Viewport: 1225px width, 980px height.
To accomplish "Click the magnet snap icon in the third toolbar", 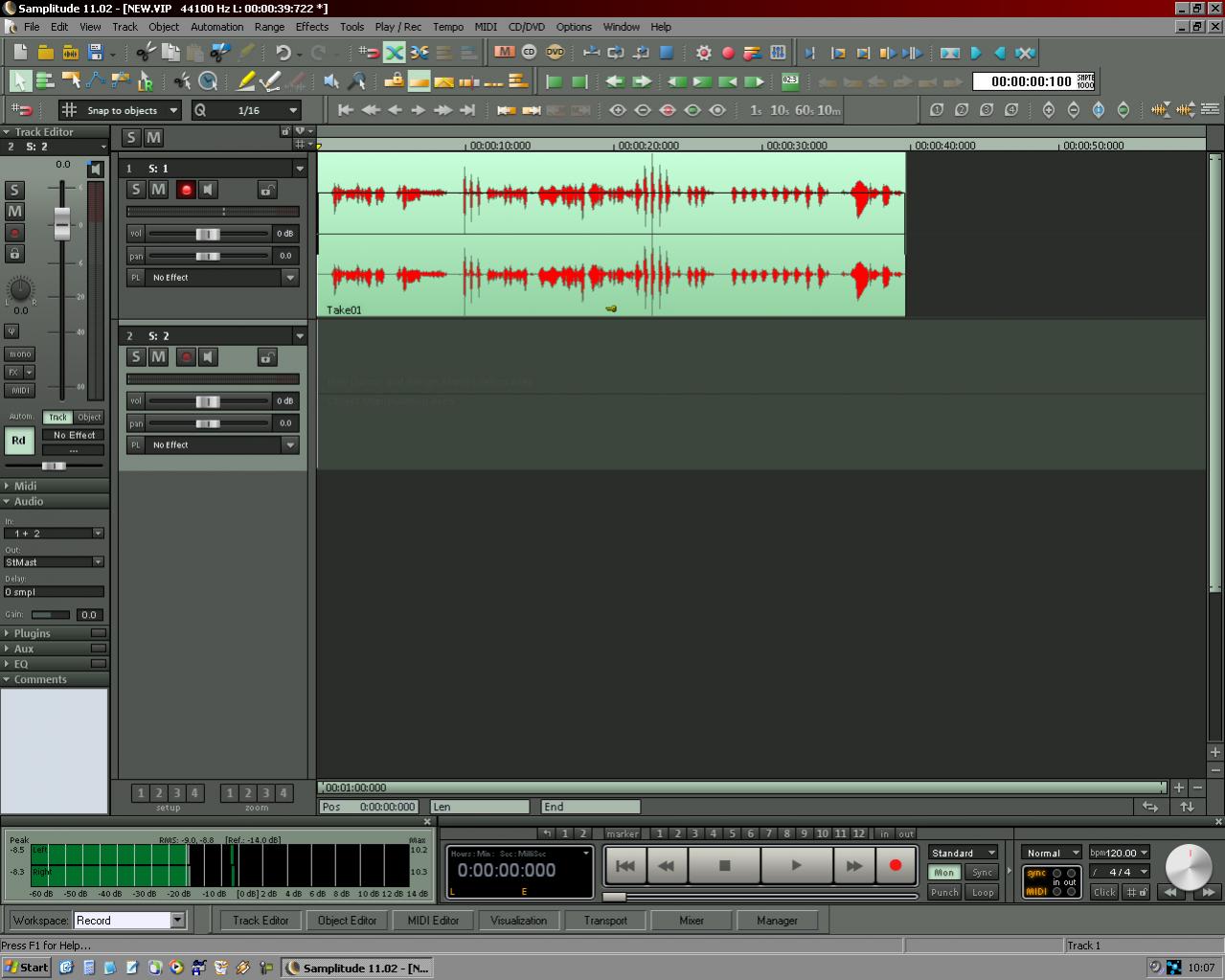I will [21, 110].
